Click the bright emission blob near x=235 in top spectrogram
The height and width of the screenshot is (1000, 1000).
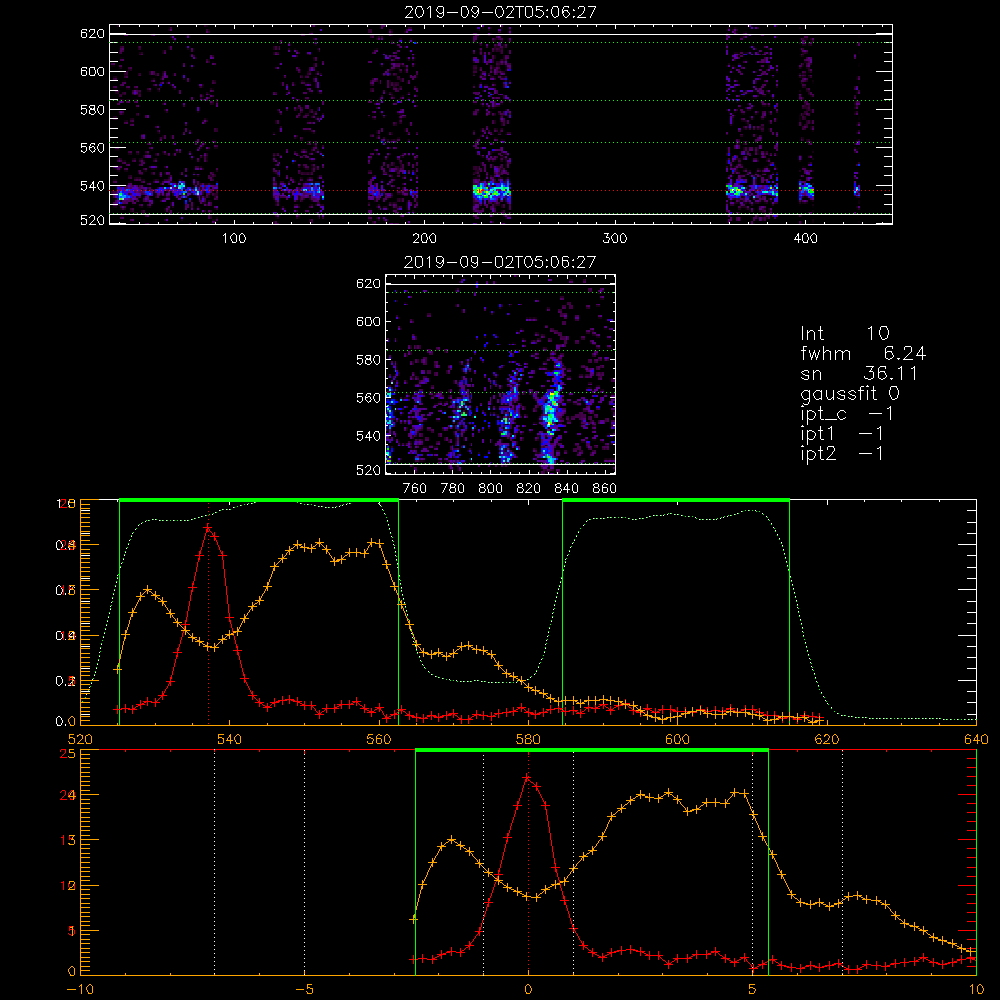click(x=491, y=191)
